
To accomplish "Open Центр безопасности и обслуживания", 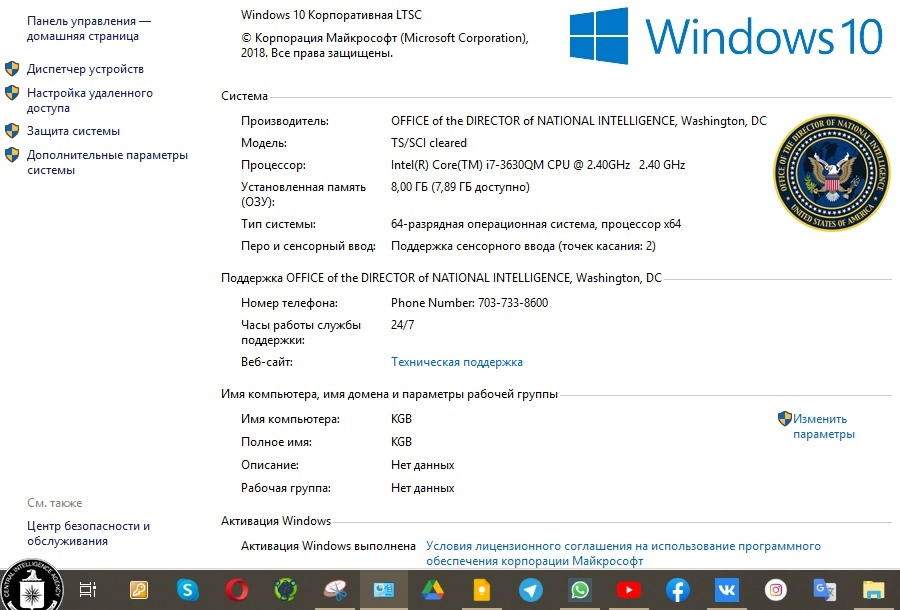I will (88, 533).
